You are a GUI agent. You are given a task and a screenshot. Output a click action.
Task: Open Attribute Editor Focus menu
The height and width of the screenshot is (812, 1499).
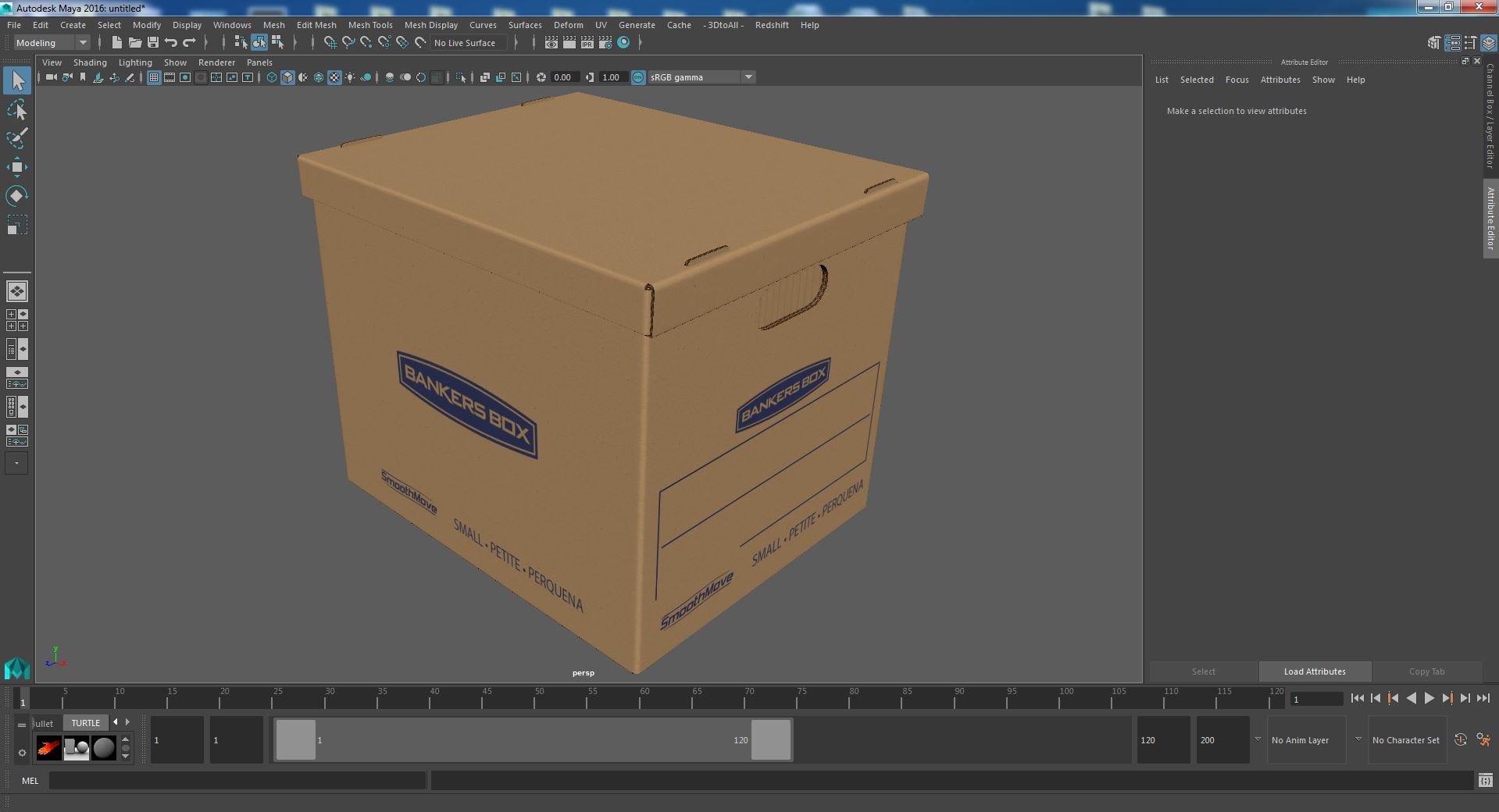pos(1237,80)
